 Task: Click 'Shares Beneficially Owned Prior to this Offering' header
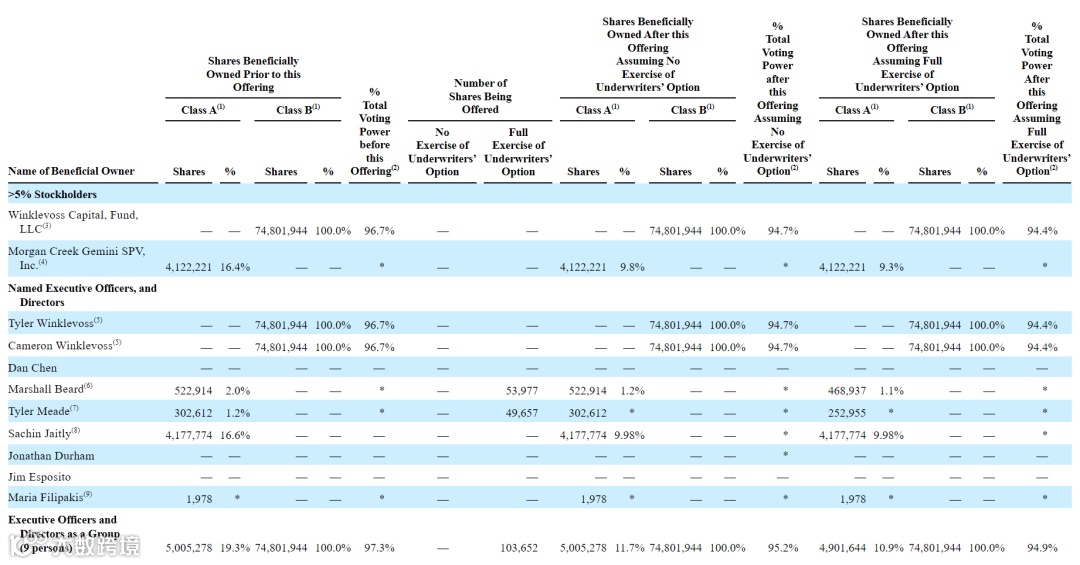click(253, 74)
